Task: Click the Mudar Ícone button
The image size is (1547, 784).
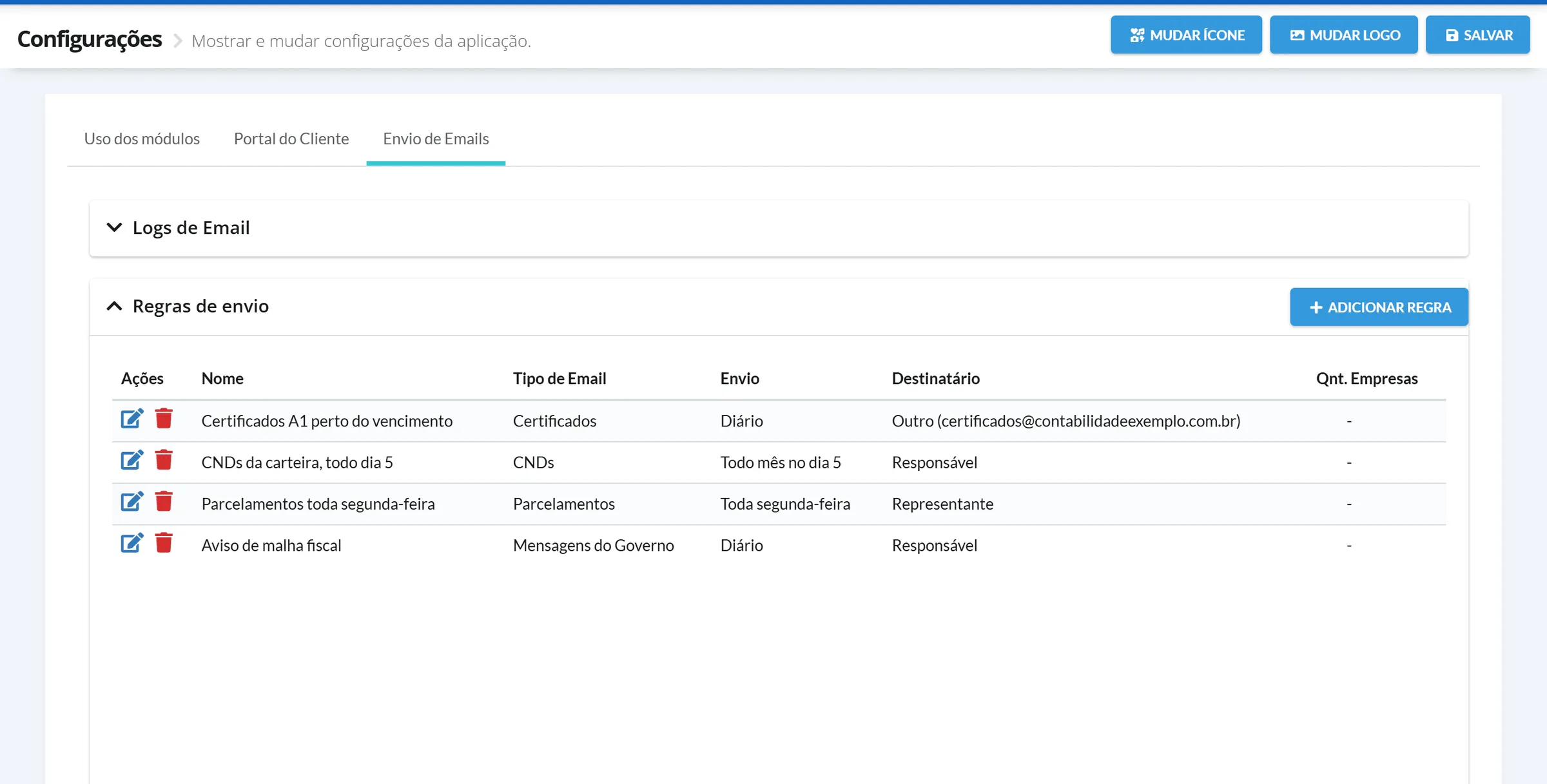Action: (1186, 35)
